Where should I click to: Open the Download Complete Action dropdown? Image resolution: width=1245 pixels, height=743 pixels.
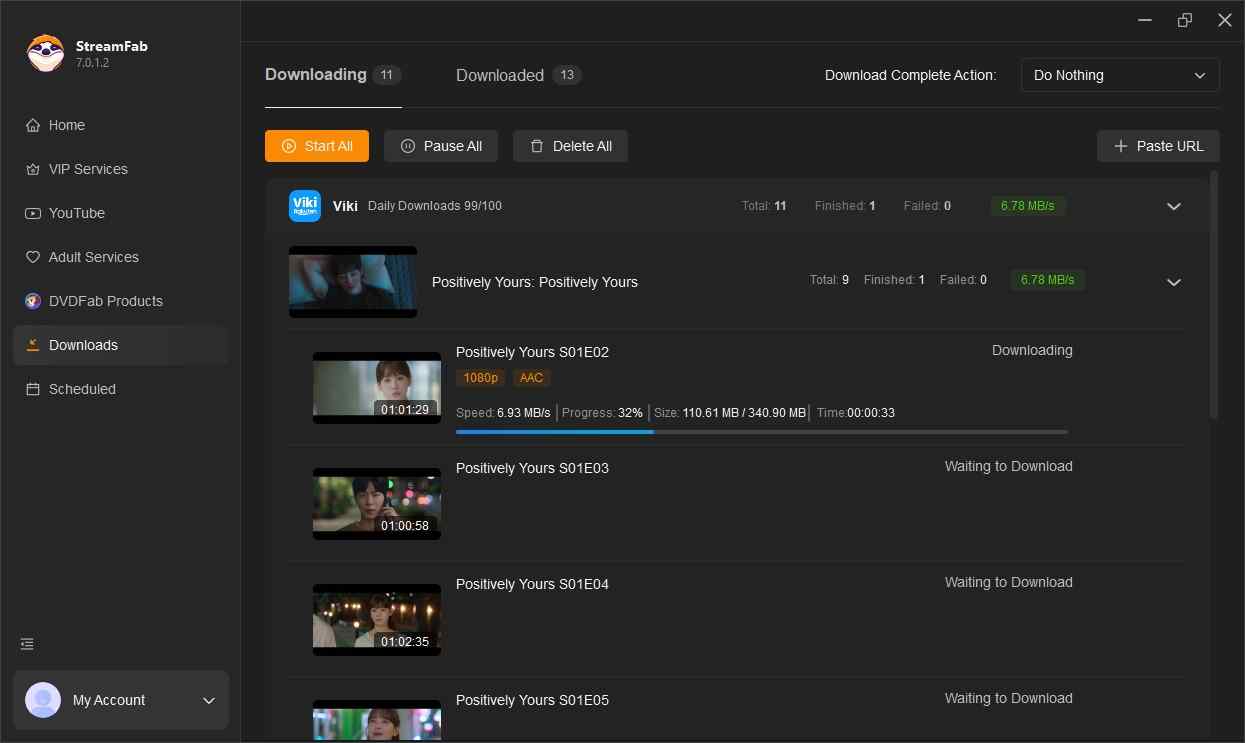1119,75
